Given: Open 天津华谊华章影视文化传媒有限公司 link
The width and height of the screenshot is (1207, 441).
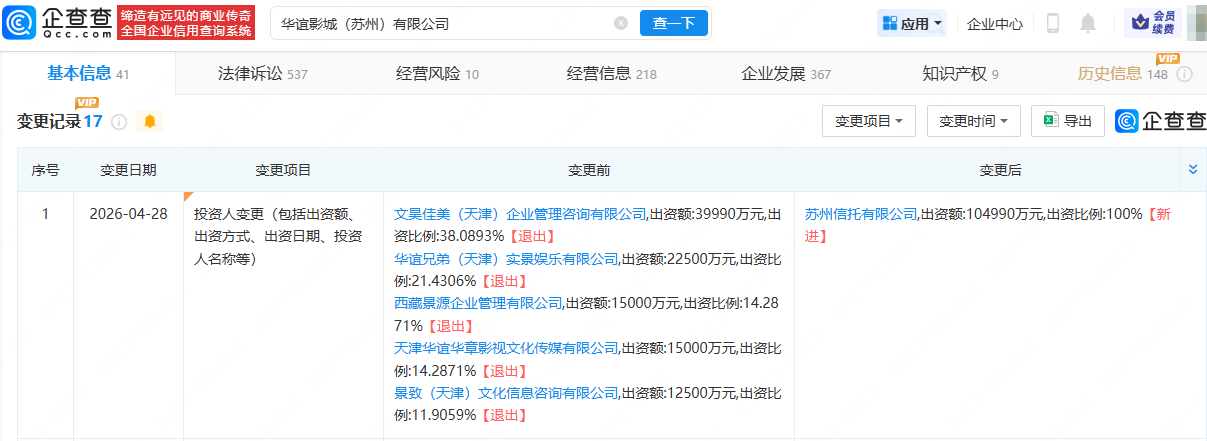Looking at the screenshot, I should point(507,348).
